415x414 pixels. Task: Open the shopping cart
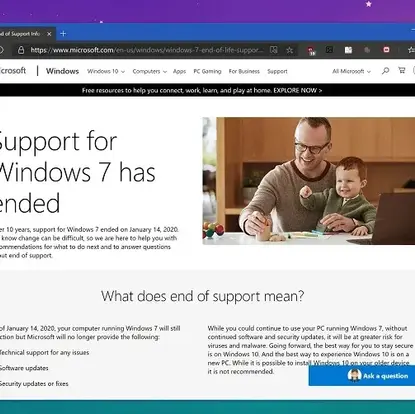click(402, 70)
